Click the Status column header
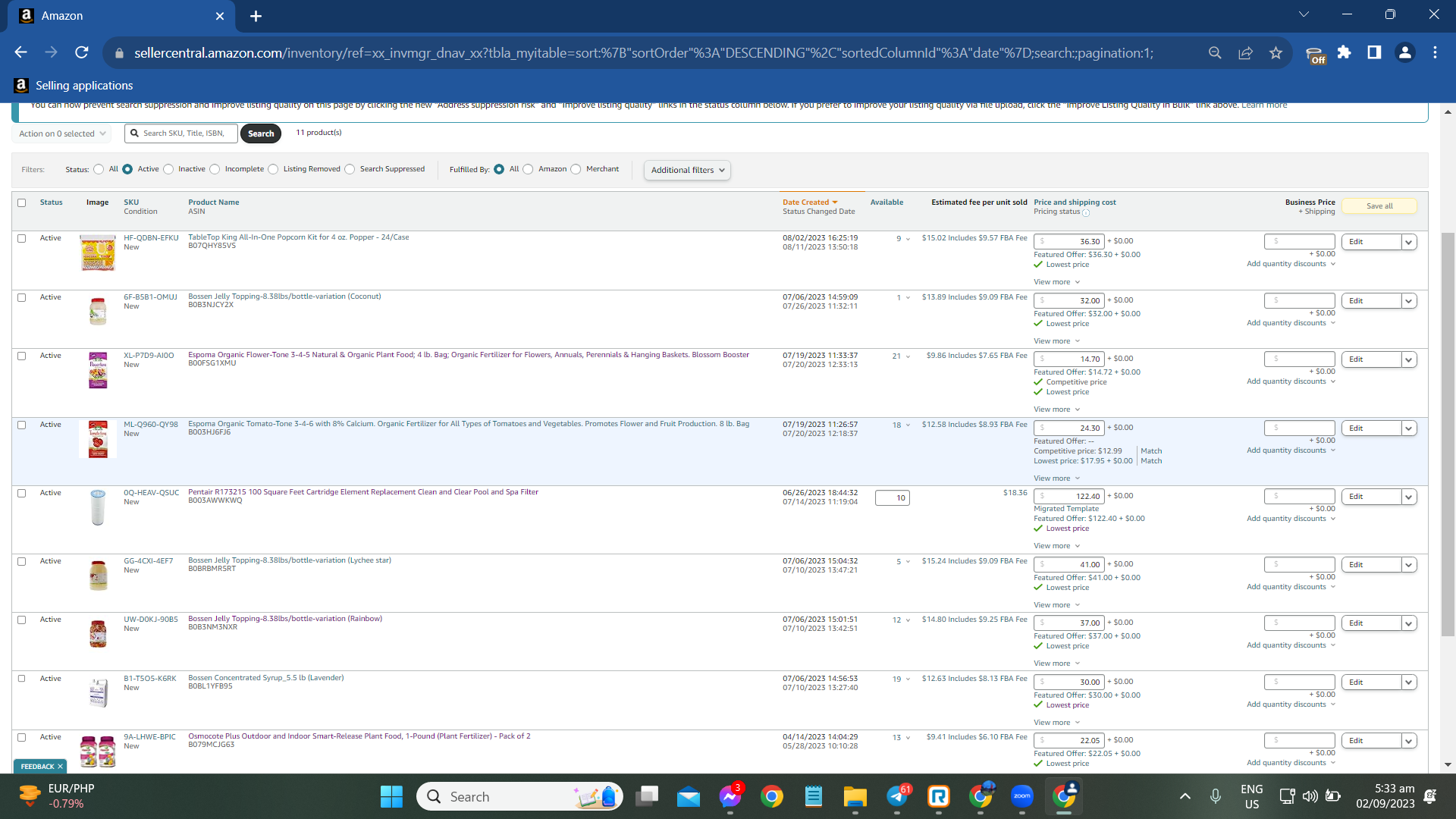Image resolution: width=1456 pixels, height=819 pixels. coord(51,202)
